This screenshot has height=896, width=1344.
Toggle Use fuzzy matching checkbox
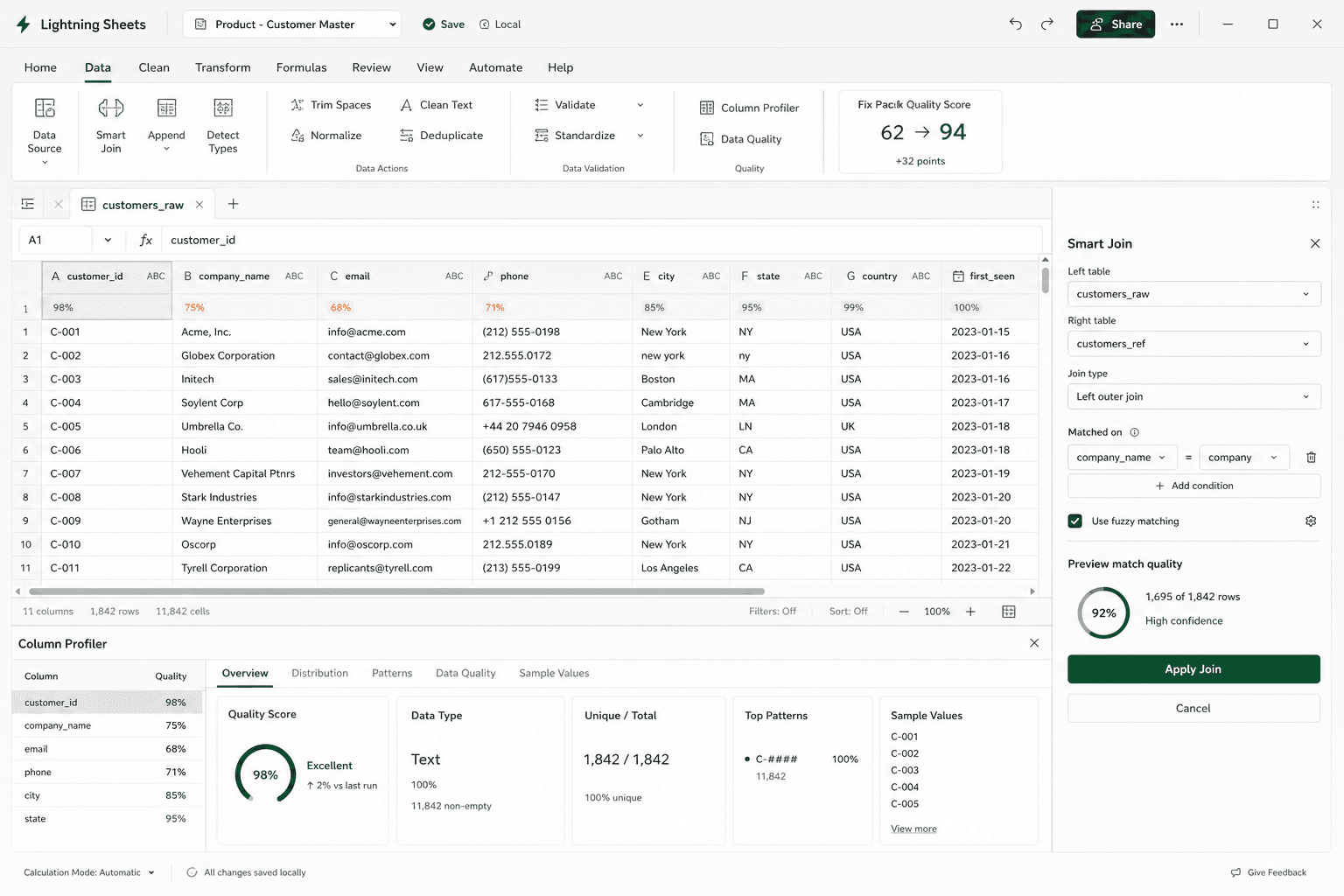pos(1075,521)
